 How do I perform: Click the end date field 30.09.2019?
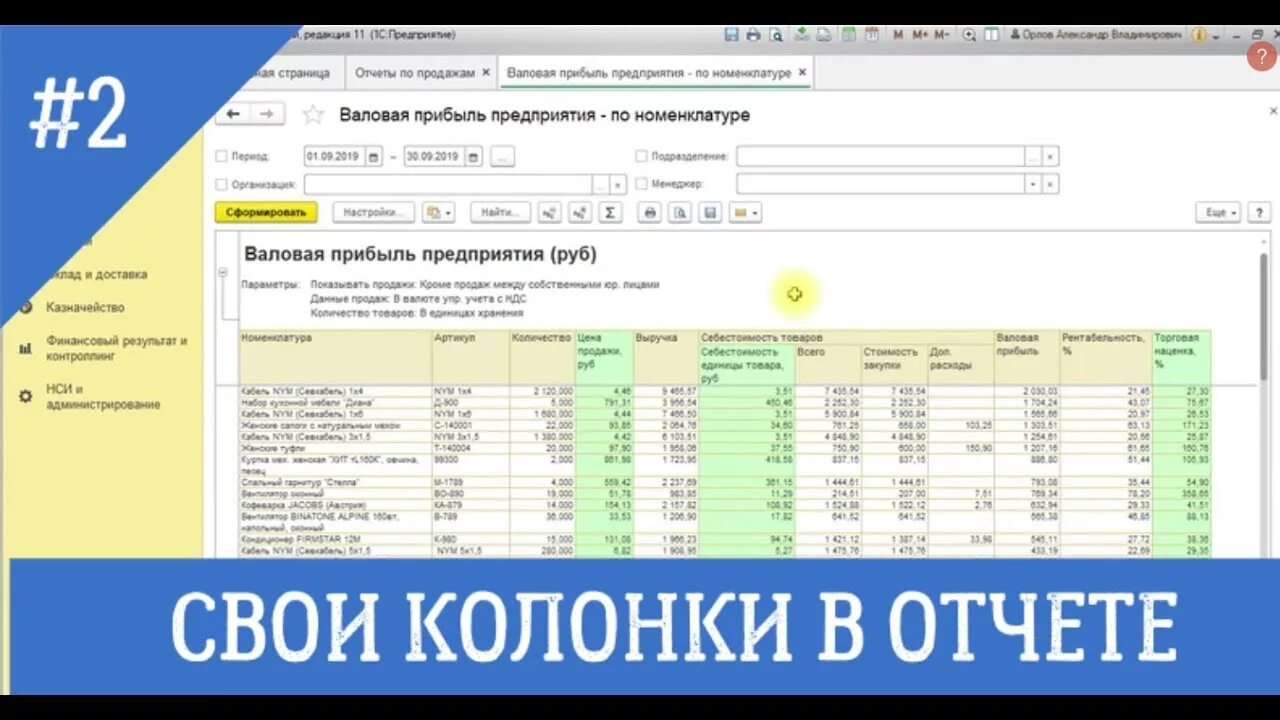point(434,157)
